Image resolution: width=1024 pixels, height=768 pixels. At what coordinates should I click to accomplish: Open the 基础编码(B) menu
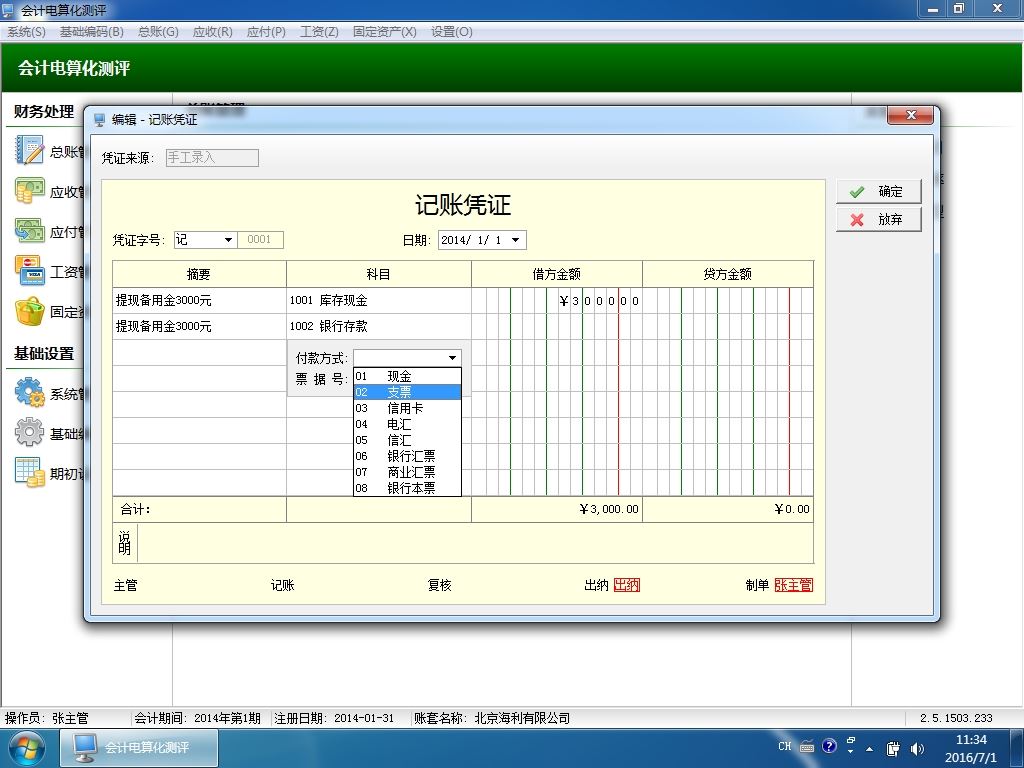click(91, 32)
